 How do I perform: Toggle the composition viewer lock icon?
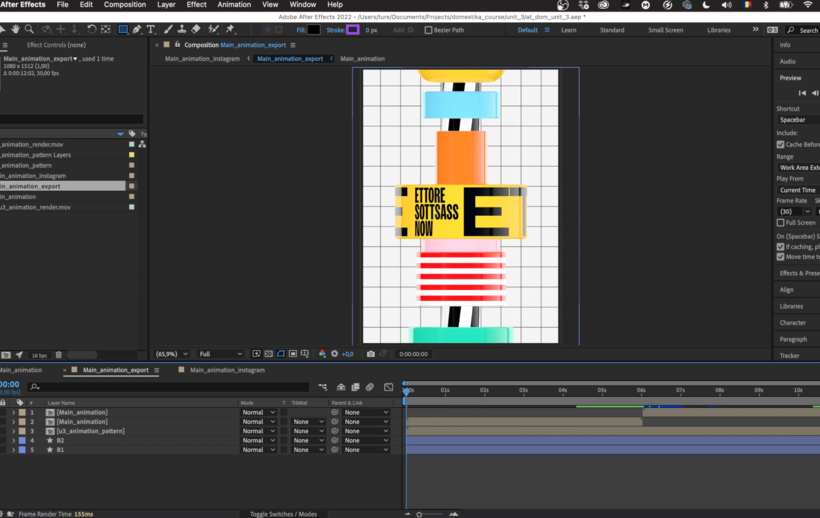[x=177, y=44]
